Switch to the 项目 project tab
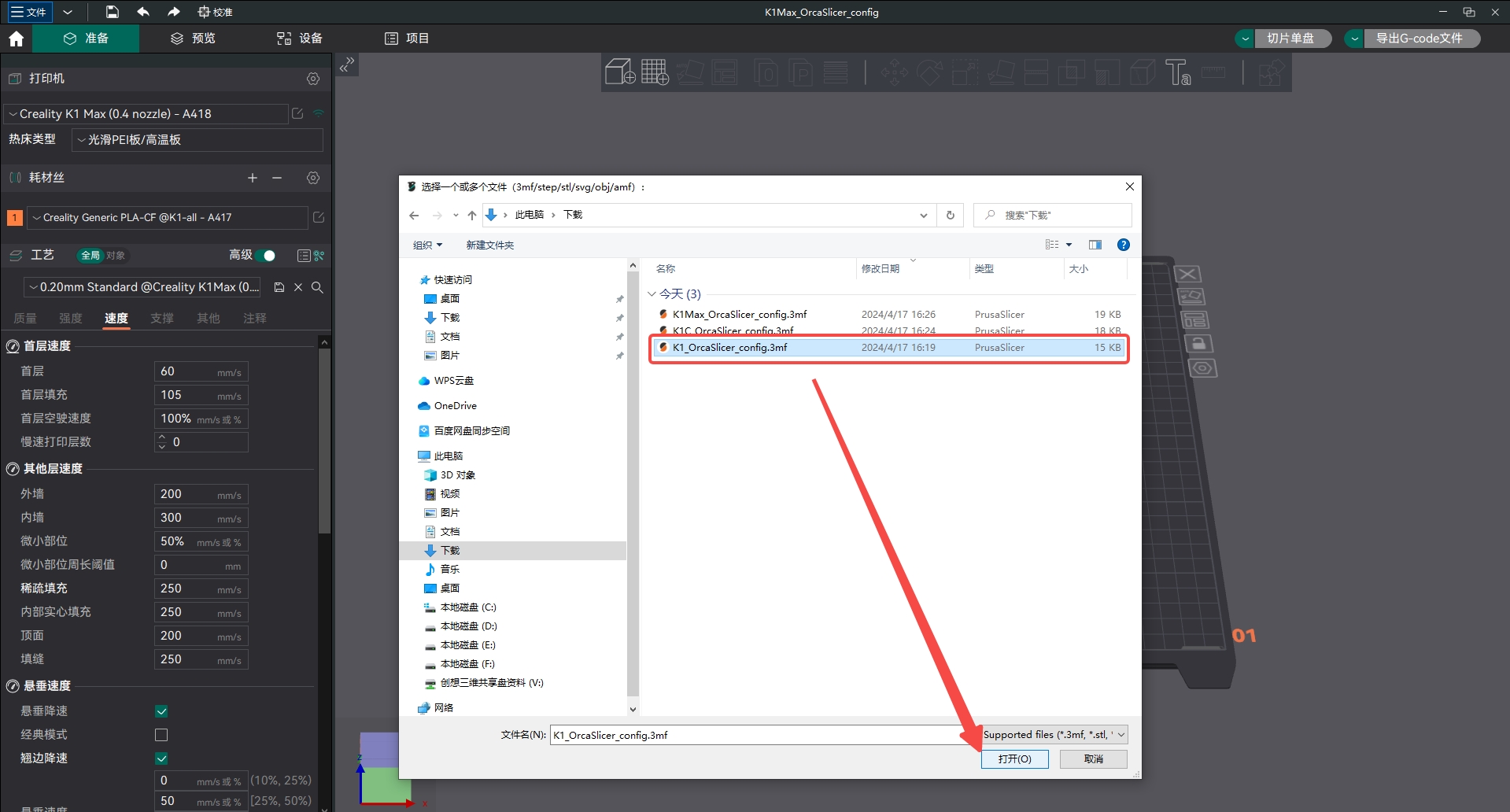Screen dimensions: 1510x812 tap(407, 39)
